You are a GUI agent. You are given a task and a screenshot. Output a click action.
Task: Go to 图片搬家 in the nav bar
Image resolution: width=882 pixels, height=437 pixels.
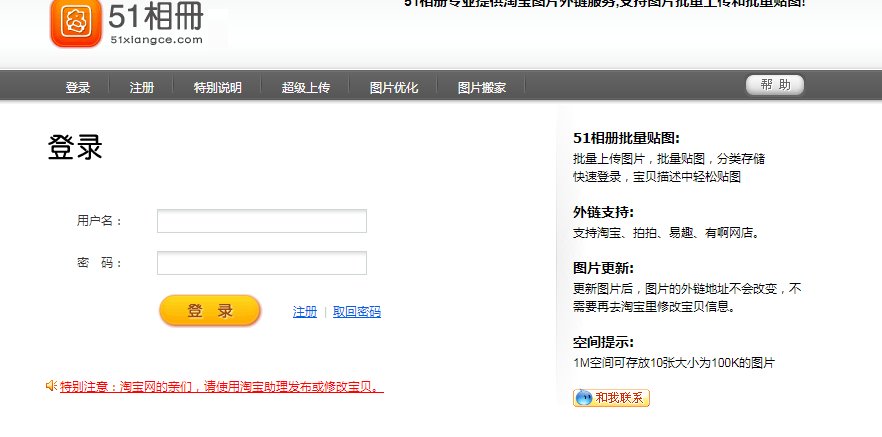[x=482, y=88]
